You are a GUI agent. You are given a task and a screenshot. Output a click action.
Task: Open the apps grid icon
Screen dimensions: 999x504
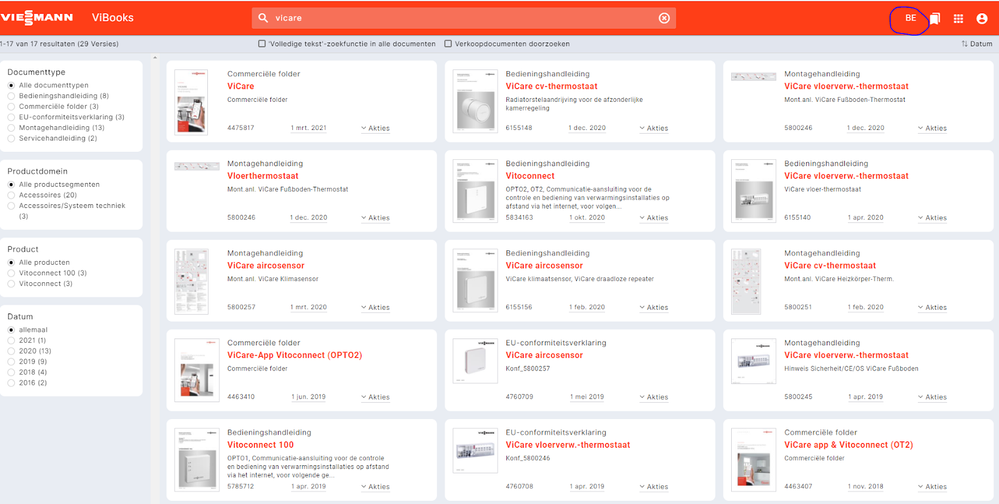[958, 18]
